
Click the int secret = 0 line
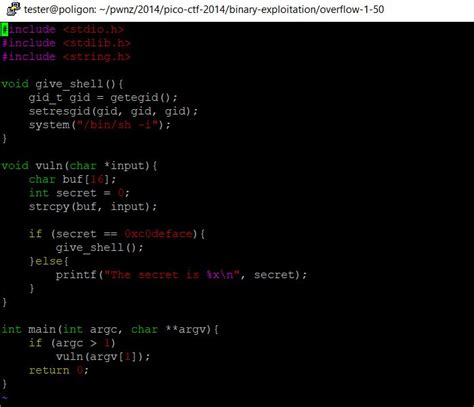pos(79,193)
